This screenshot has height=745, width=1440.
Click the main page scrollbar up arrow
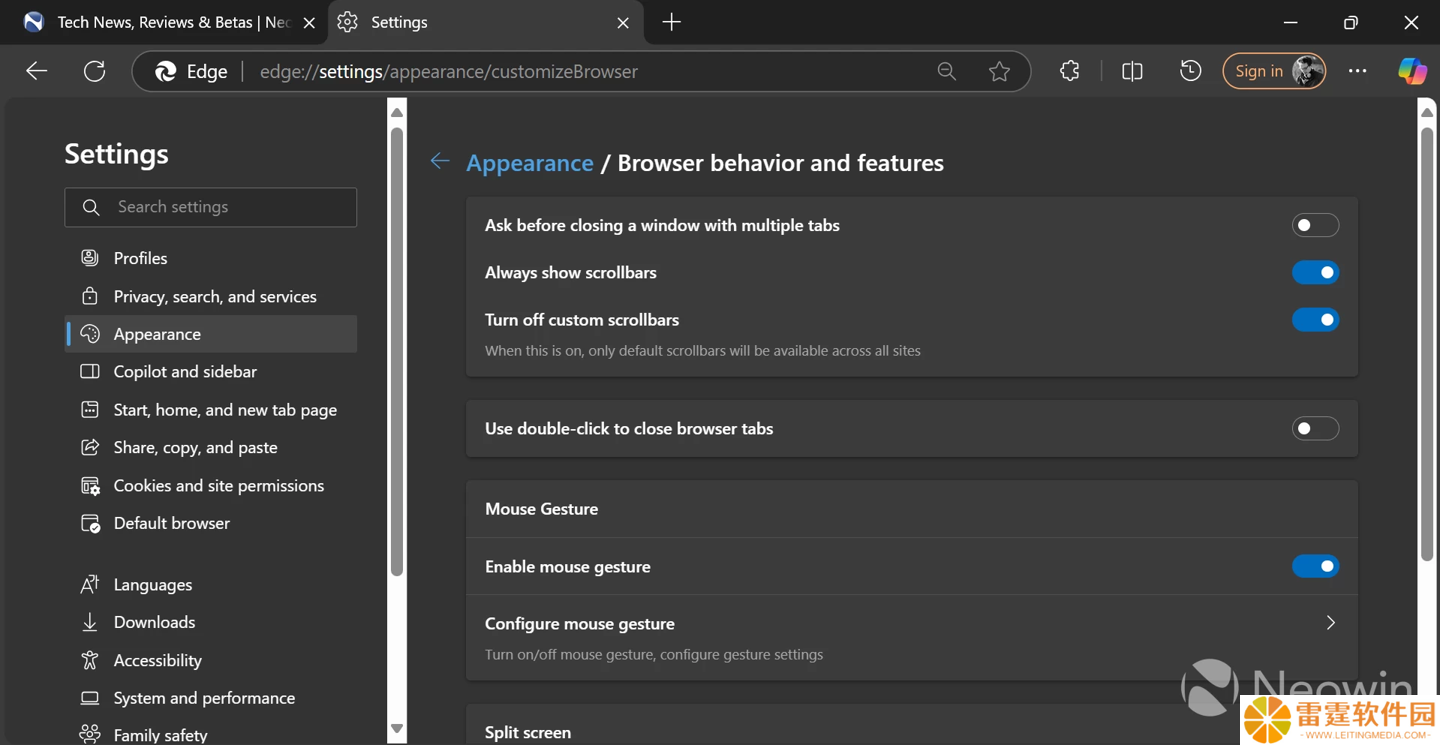[x=1427, y=112]
